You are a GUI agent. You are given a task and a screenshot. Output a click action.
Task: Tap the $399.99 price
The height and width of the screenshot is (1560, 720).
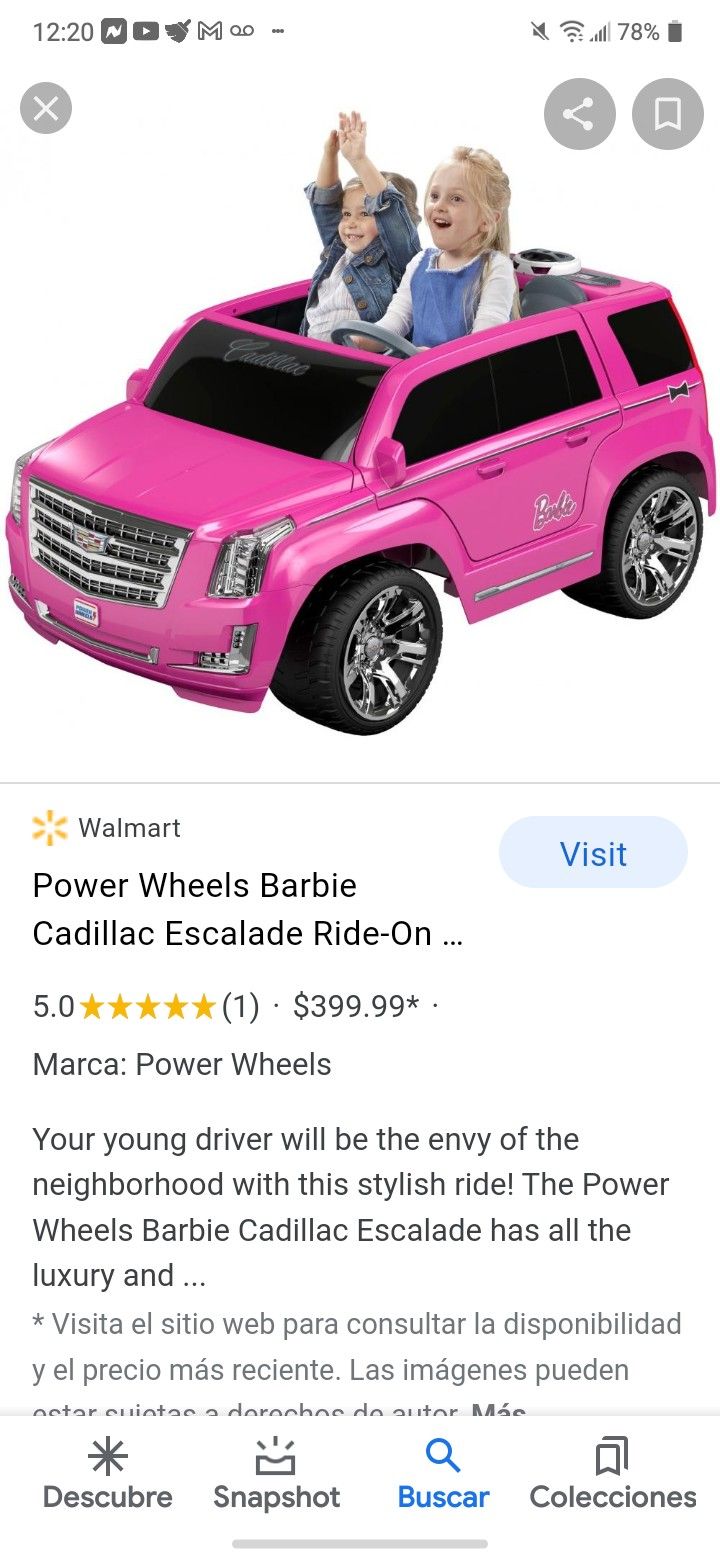click(x=356, y=1006)
